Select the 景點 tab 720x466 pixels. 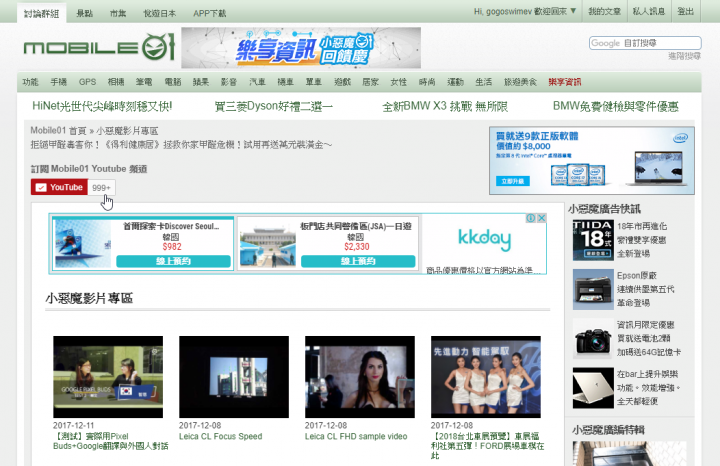click(84, 13)
